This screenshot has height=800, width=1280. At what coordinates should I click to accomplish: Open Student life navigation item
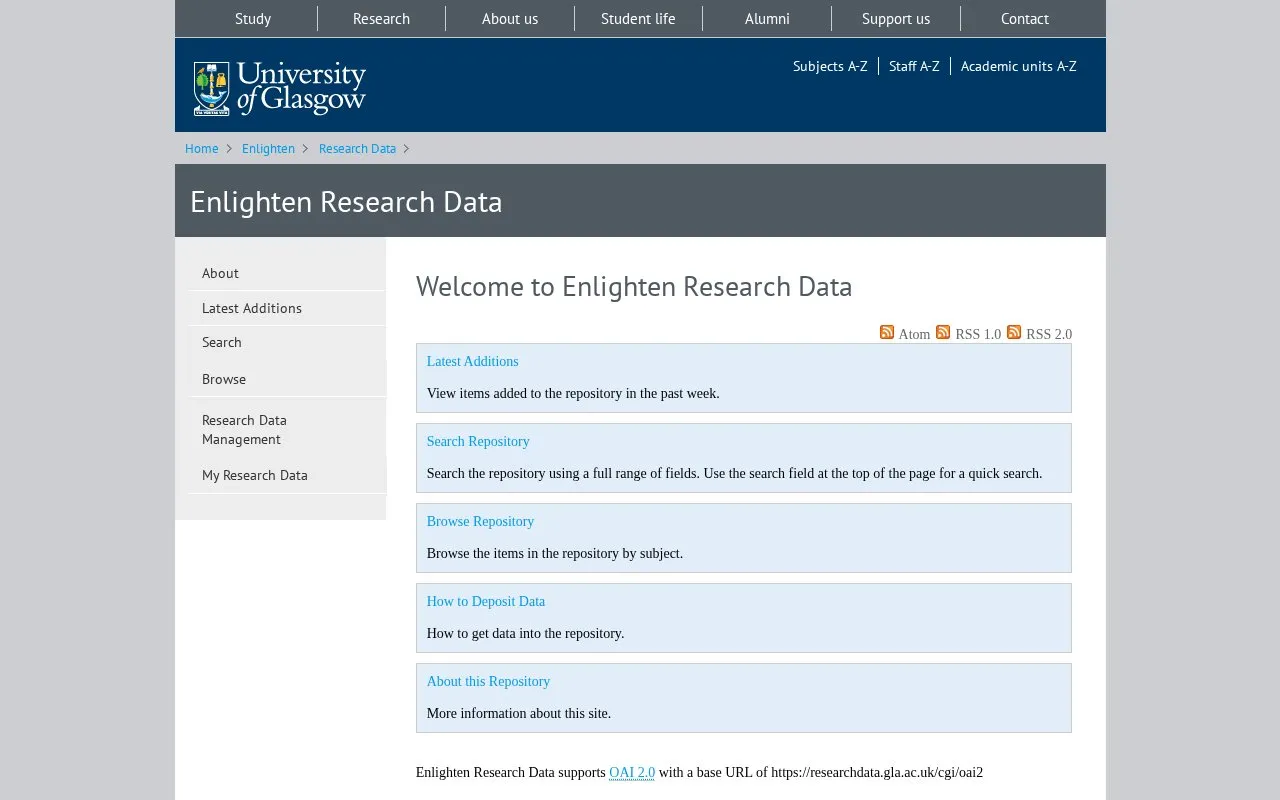pos(638,19)
